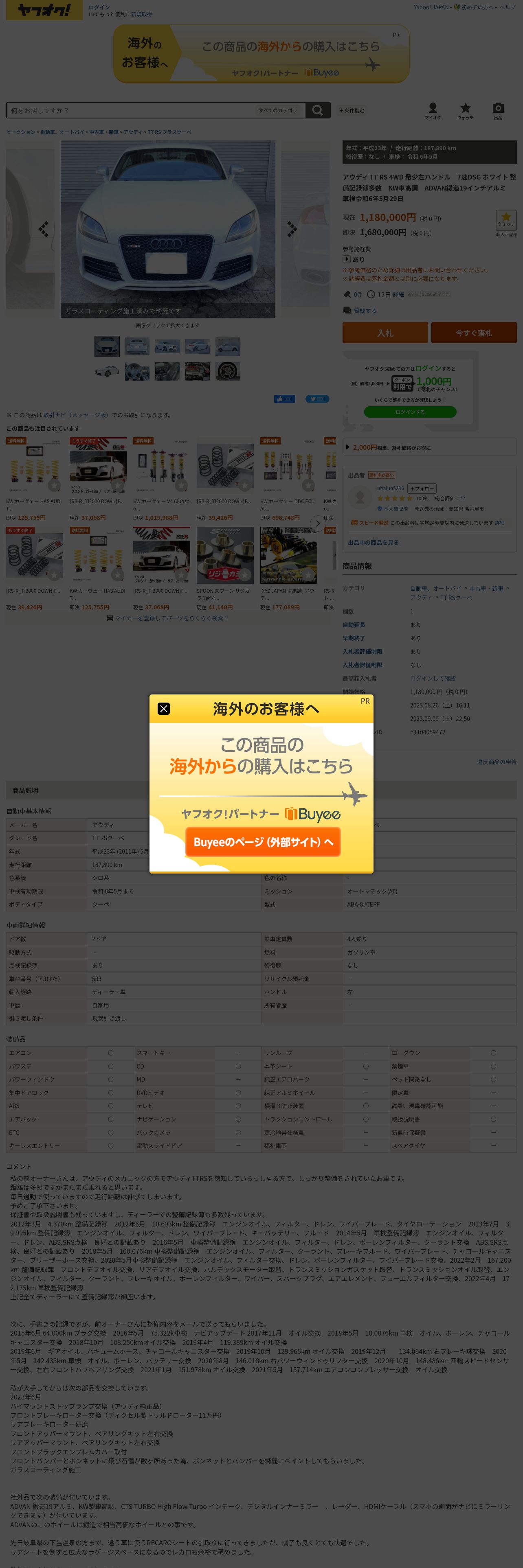This screenshot has height=1568, width=523.
Task: Open the Yahoo! JAPAN header link
Action: click(x=431, y=7)
